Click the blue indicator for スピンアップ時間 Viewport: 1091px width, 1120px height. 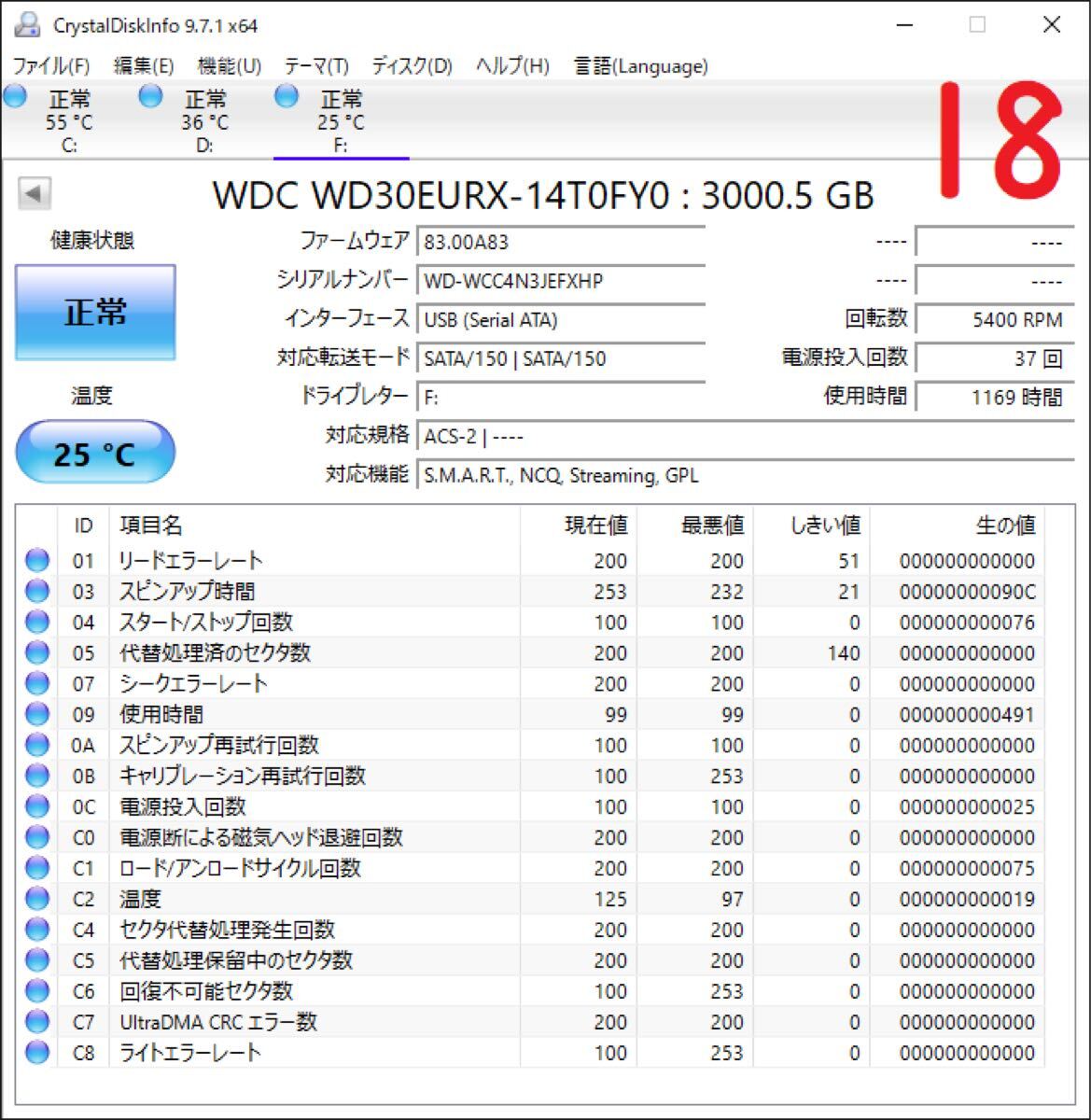[x=36, y=591]
